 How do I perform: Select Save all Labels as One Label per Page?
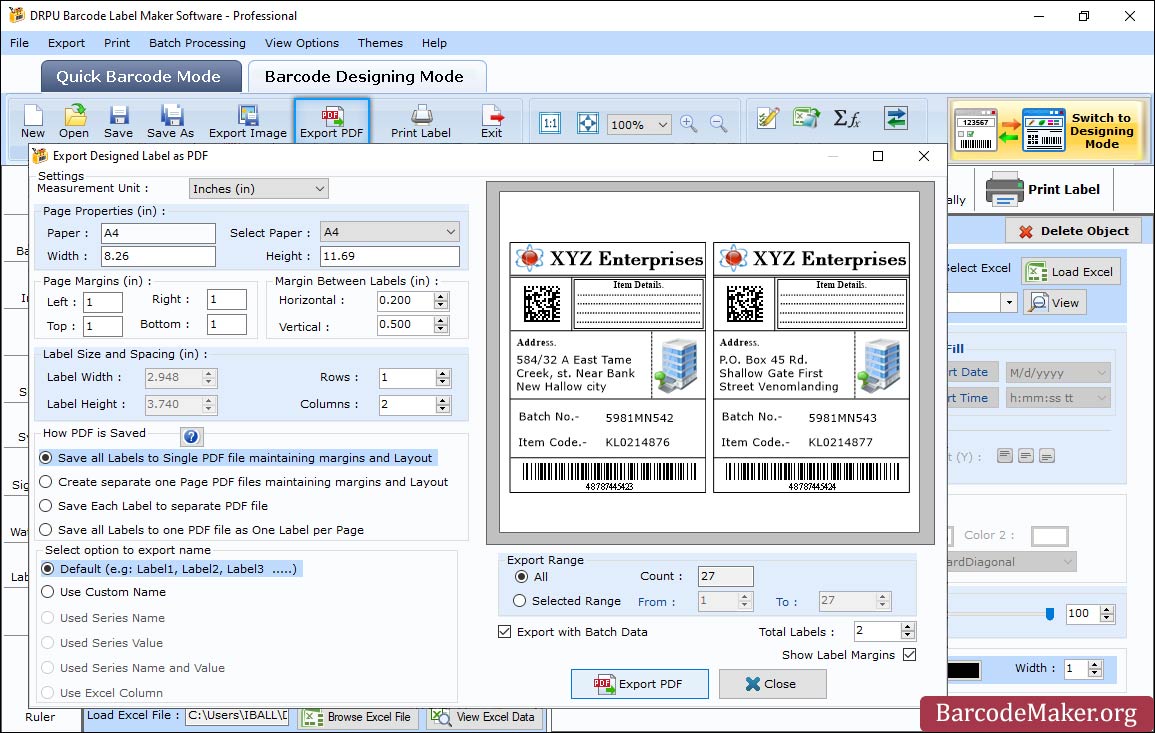coord(202,530)
